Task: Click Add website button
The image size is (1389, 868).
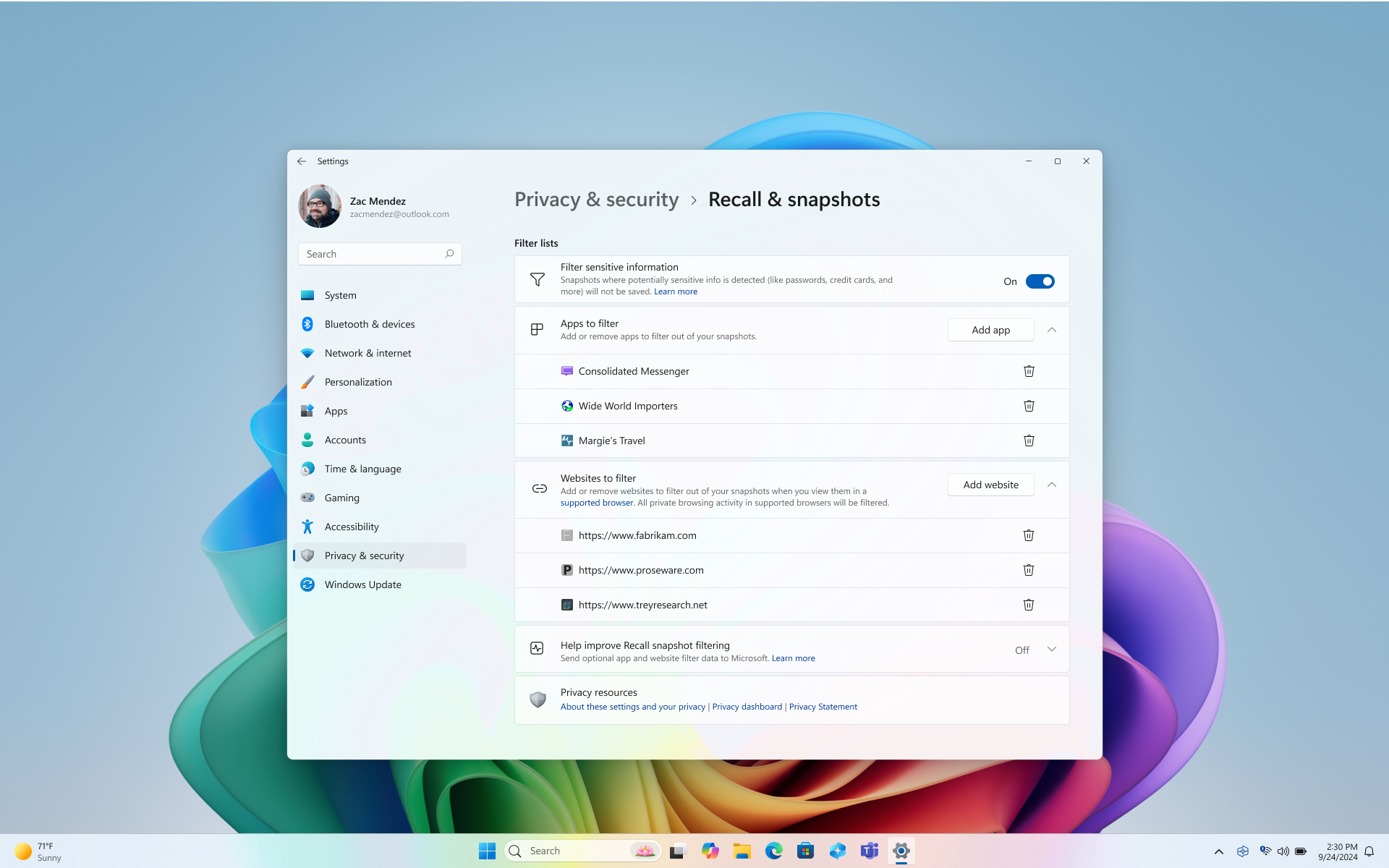Action: [991, 484]
